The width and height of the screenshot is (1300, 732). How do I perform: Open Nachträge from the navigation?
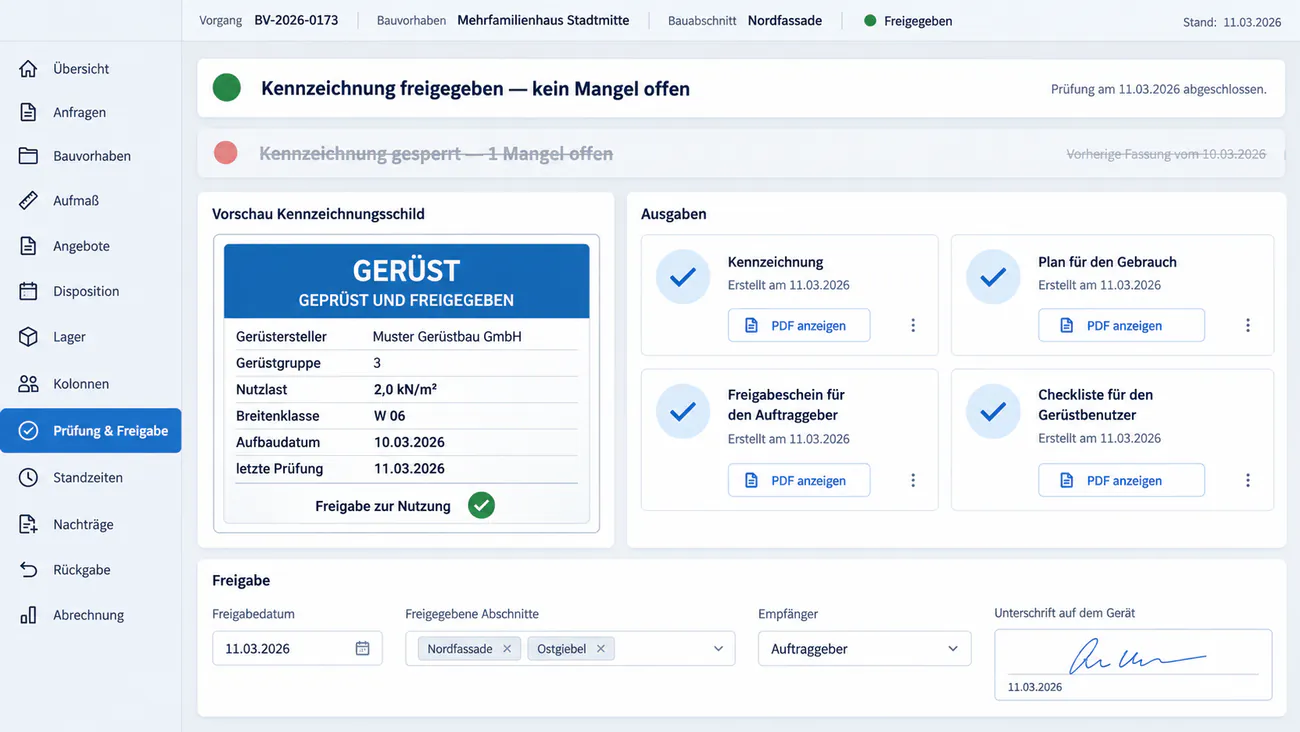[90, 524]
